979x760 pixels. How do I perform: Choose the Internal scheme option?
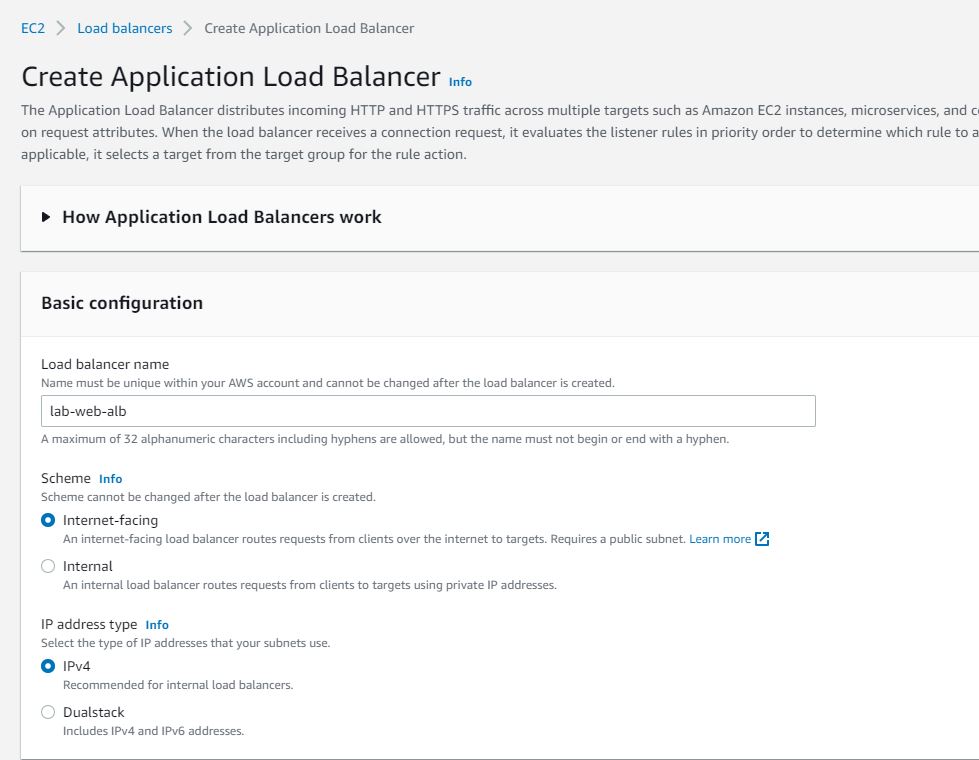click(x=48, y=566)
